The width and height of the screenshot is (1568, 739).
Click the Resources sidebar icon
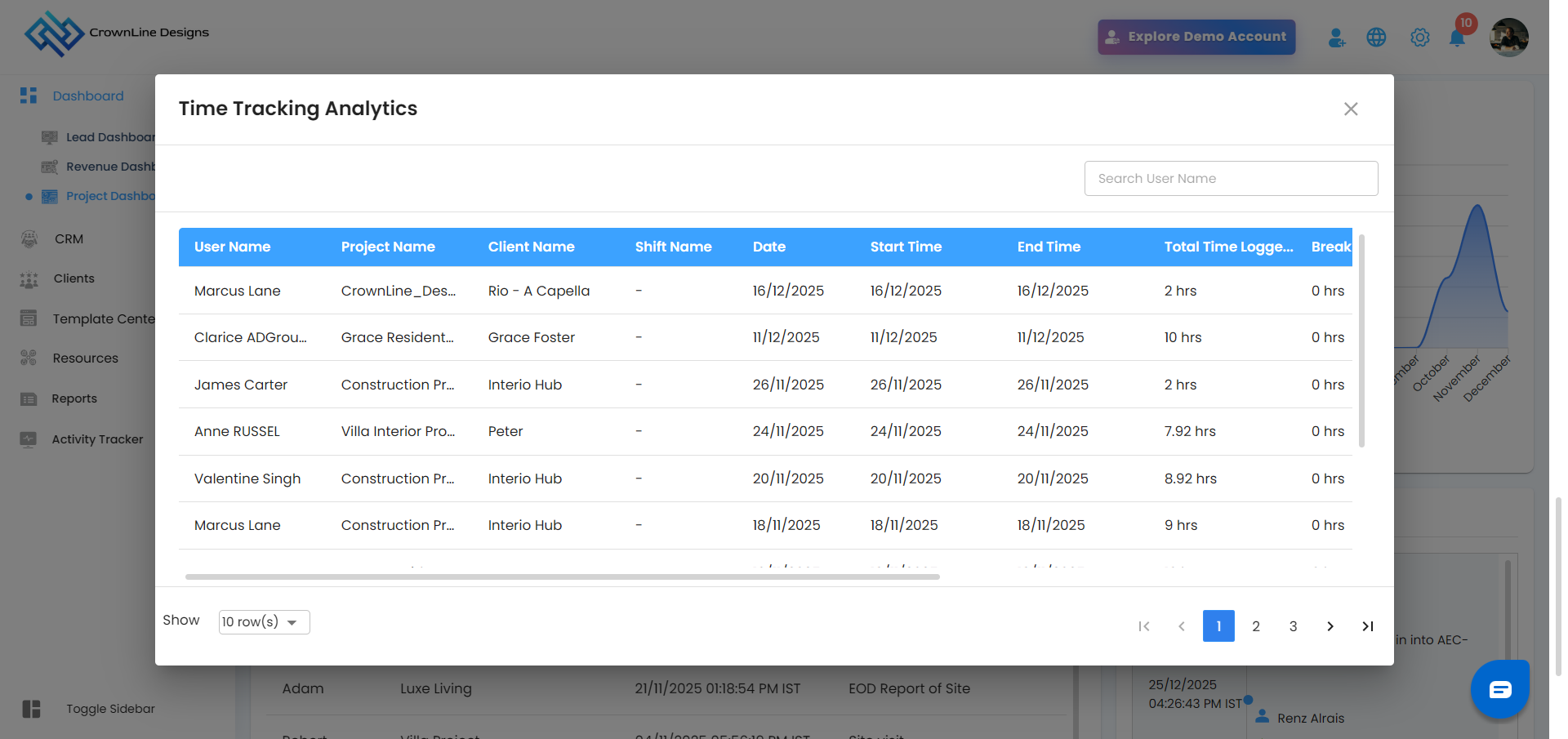pos(29,358)
